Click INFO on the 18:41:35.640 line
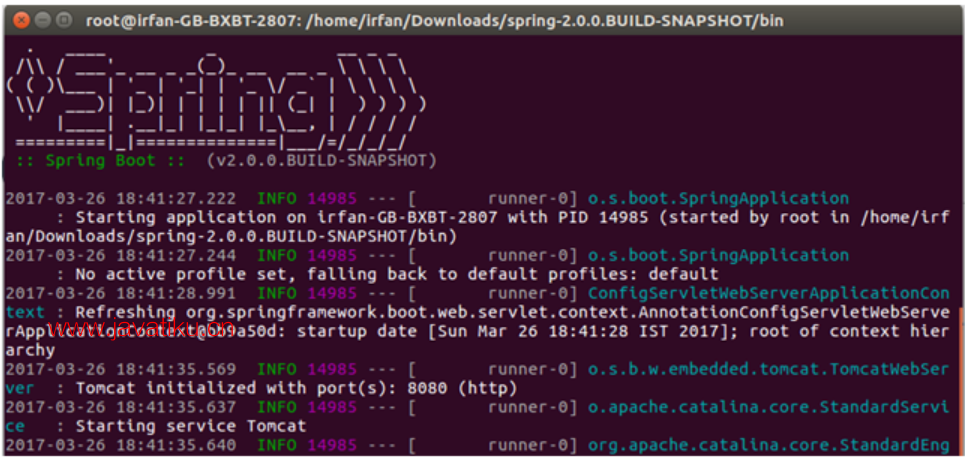965x459 pixels. coord(277,445)
